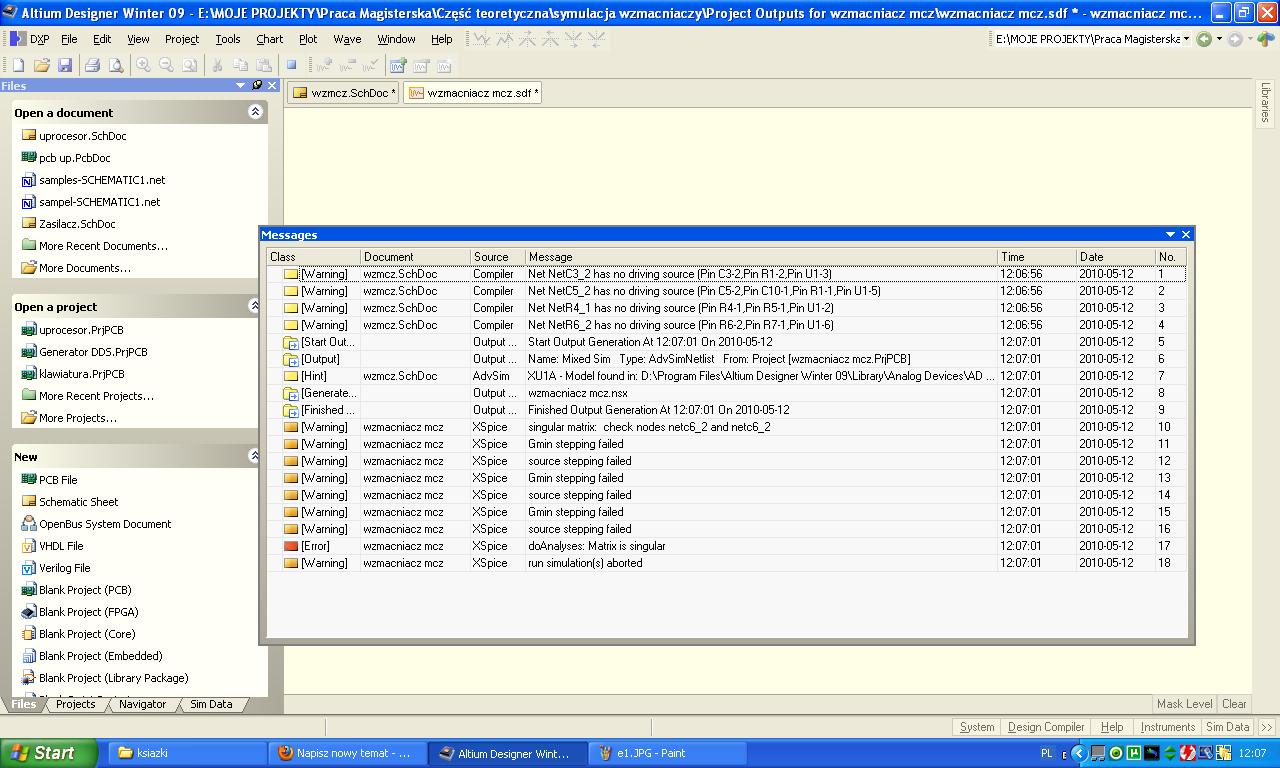Switch to the Projects panel tab
The width and height of the screenshot is (1280, 768).
76,704
